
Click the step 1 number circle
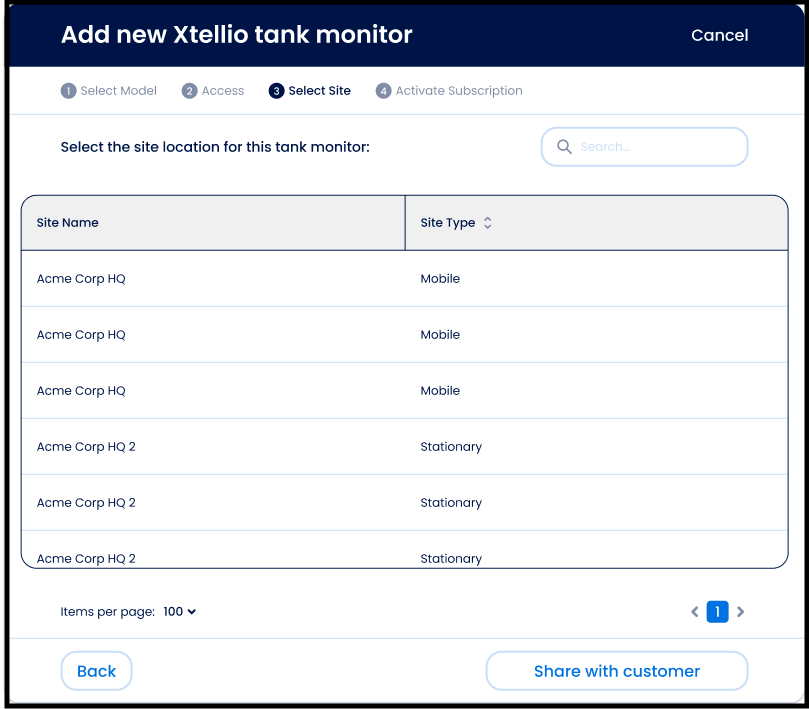68,91
